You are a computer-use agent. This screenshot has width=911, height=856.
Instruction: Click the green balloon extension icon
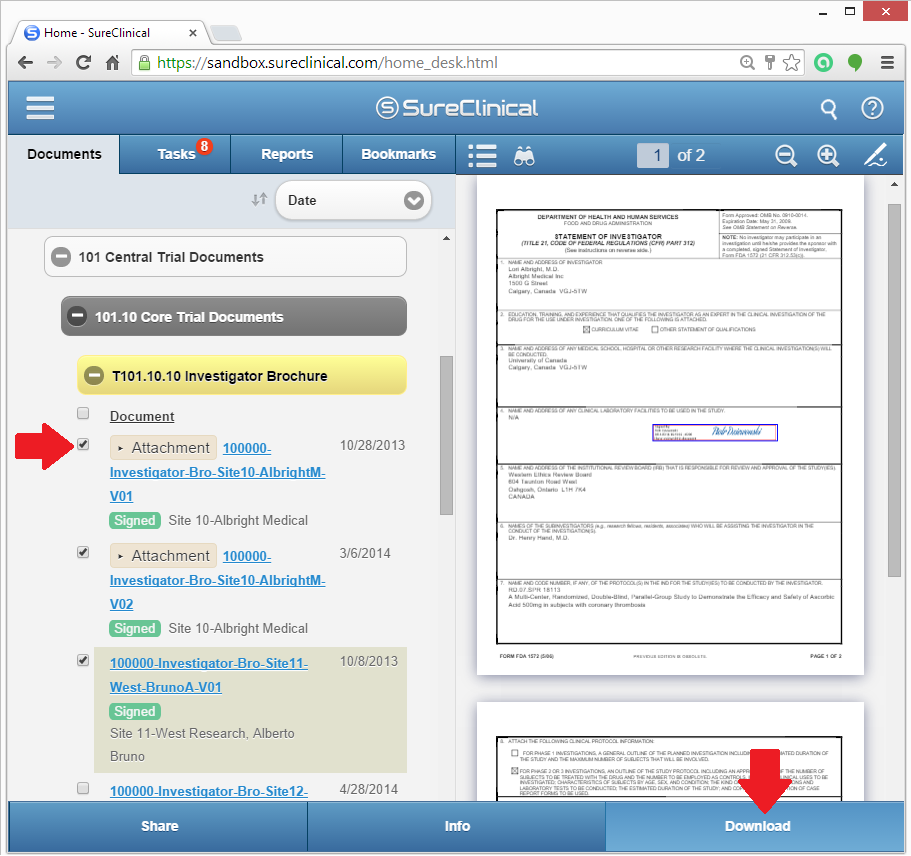pos(855,63)
